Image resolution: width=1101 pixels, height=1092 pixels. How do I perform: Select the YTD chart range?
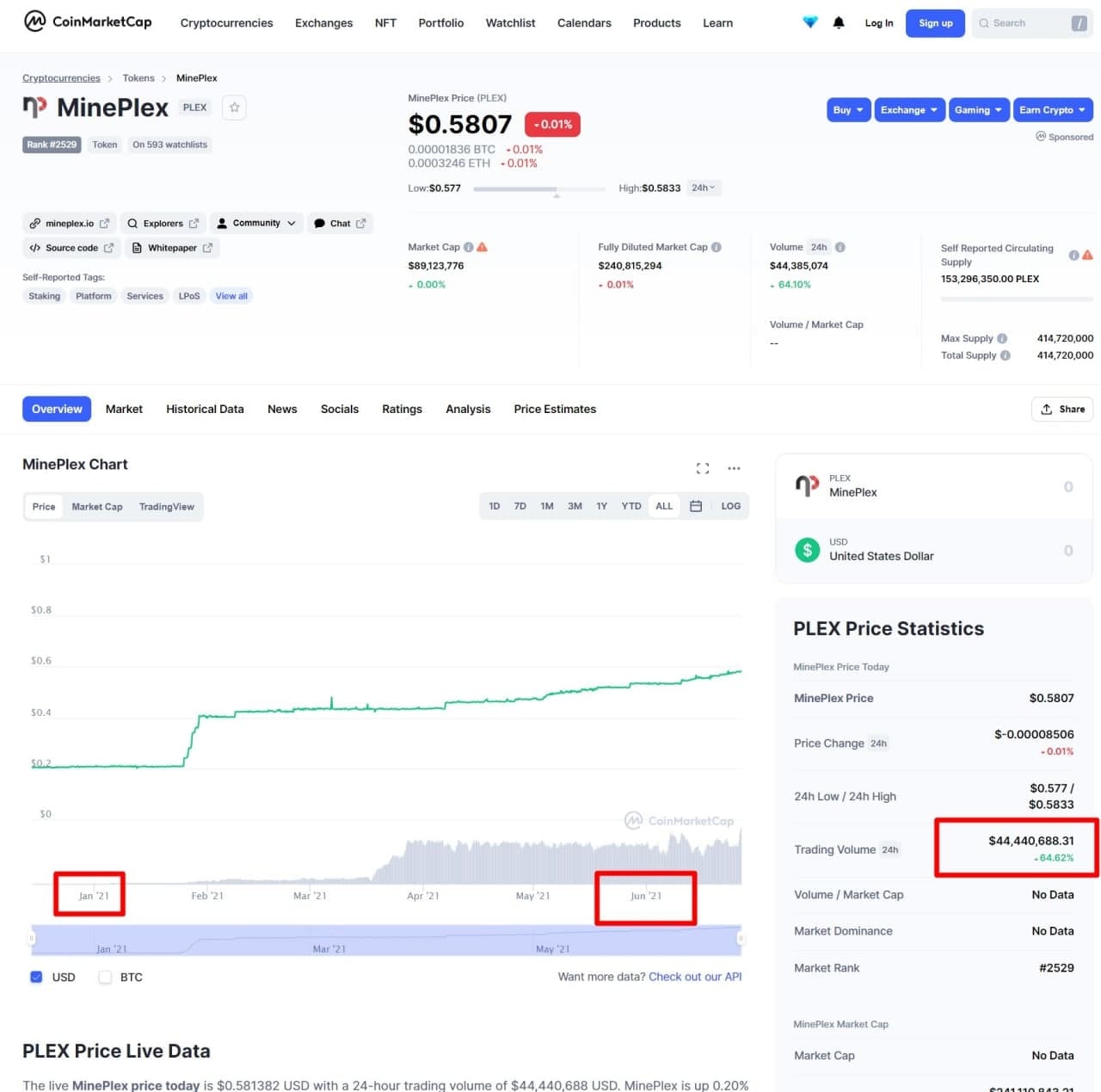point(631,506)
